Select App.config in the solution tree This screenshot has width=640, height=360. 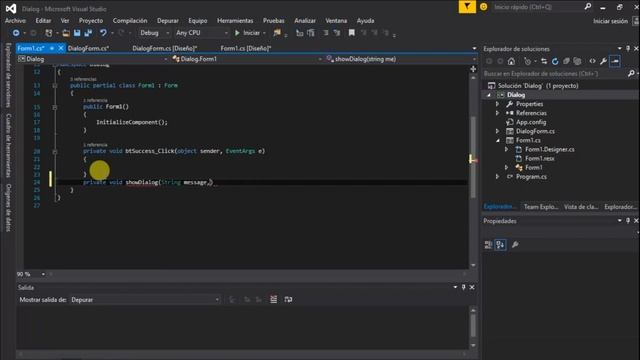[531, 122]
